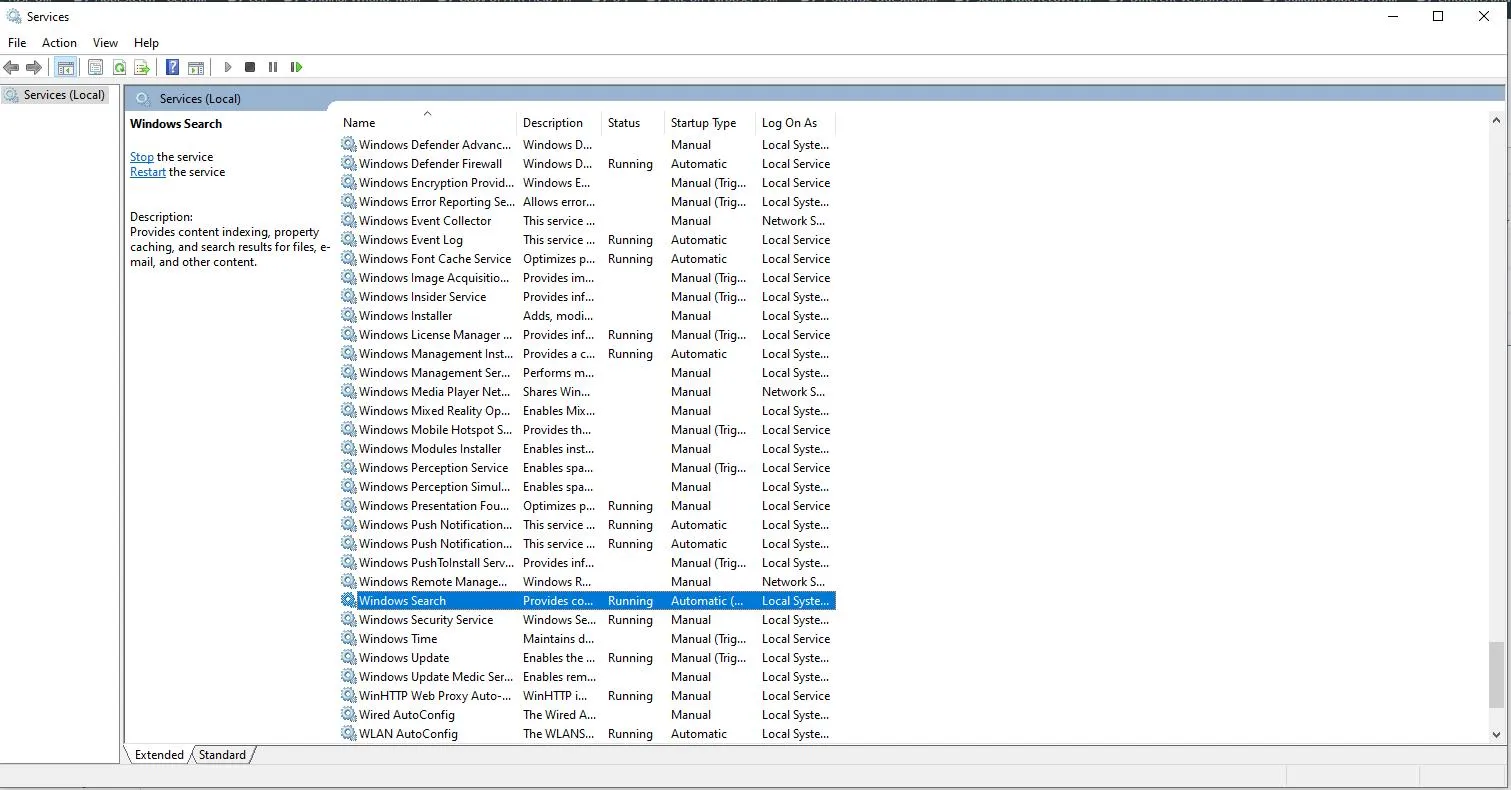
Task: Select the Windows Remote Management row
Action: pyautogui.click(x=588, y=582)
